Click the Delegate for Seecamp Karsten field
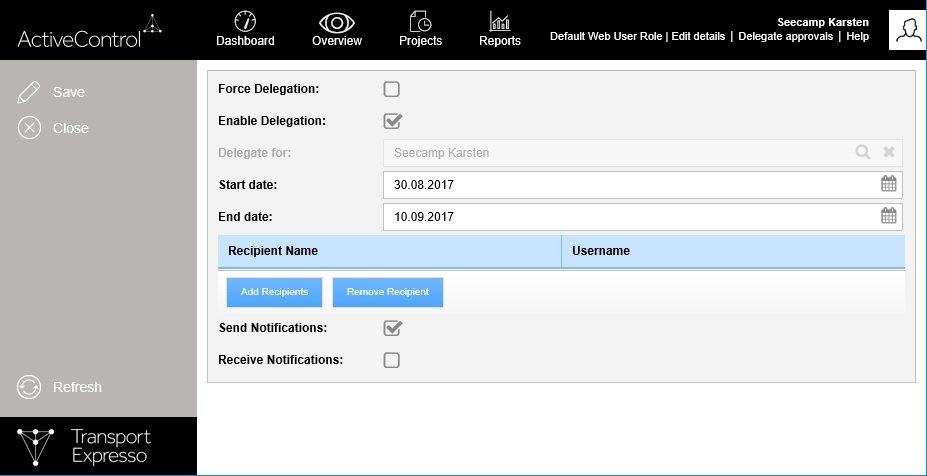Viewport: 927px width, 476px height. click(x=643, y=153)
